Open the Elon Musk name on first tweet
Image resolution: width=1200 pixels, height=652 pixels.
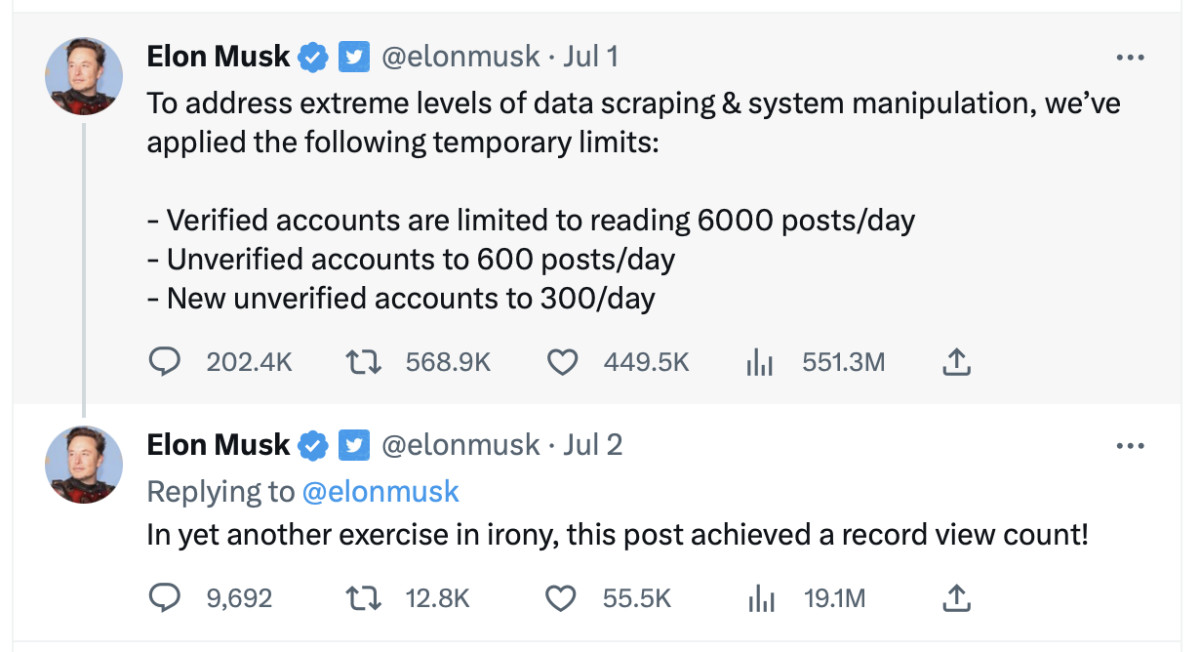click(218, 57)
